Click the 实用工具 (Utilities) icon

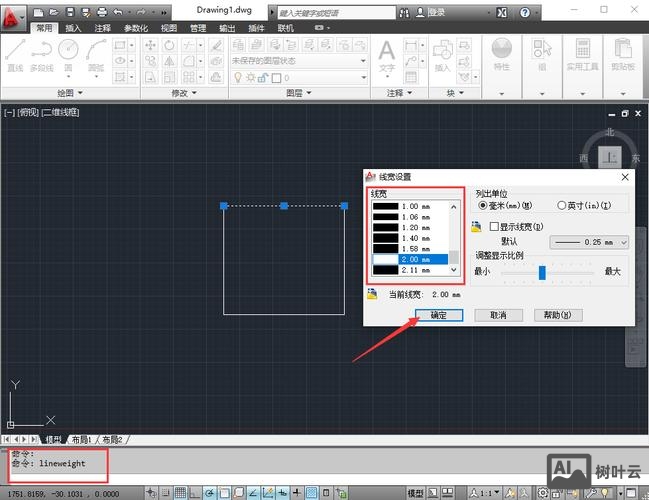[x=581, y=55]
